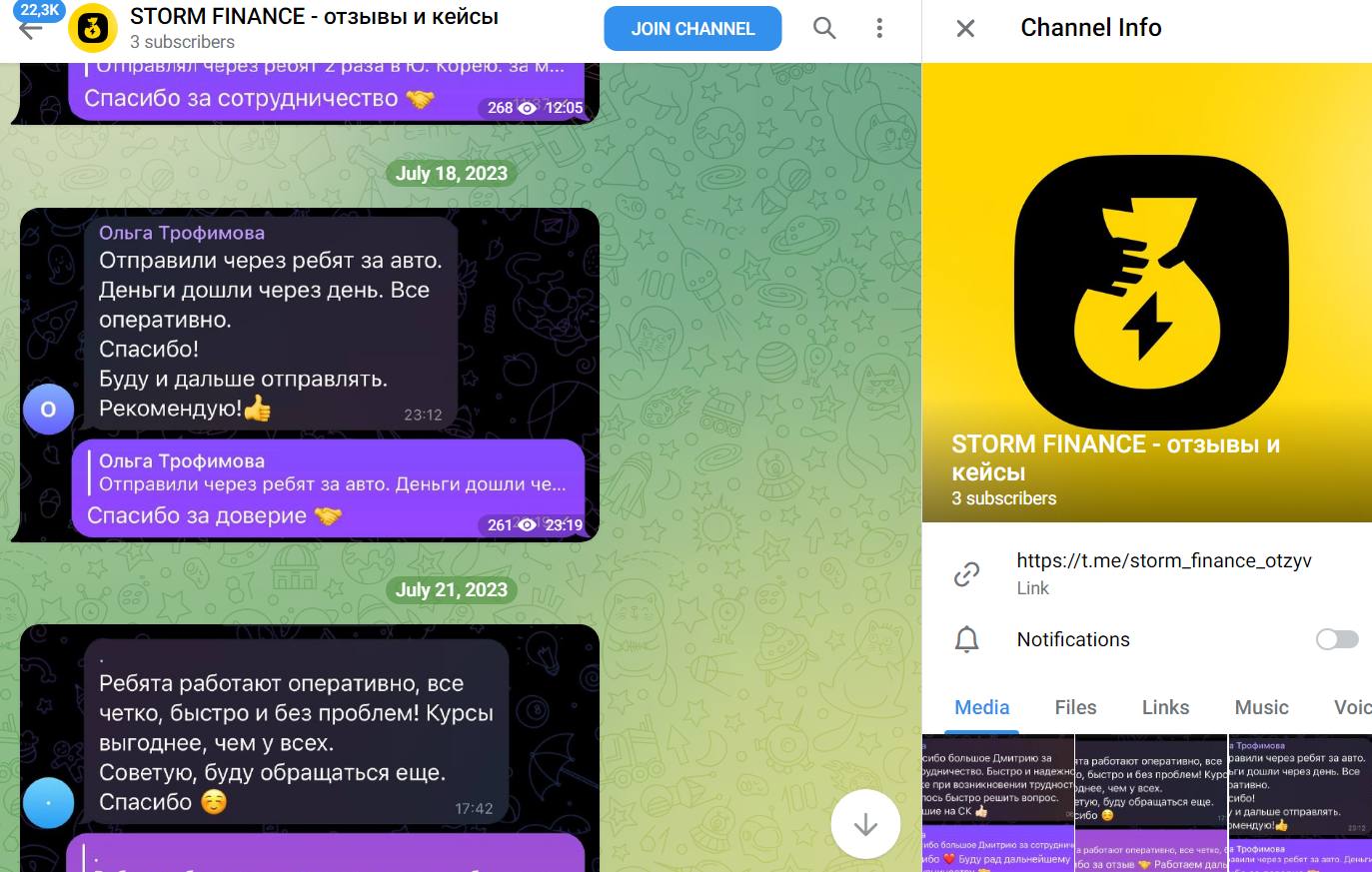Jump to latest messages with down arrow

pyautogui.click(x=865, y=824)
